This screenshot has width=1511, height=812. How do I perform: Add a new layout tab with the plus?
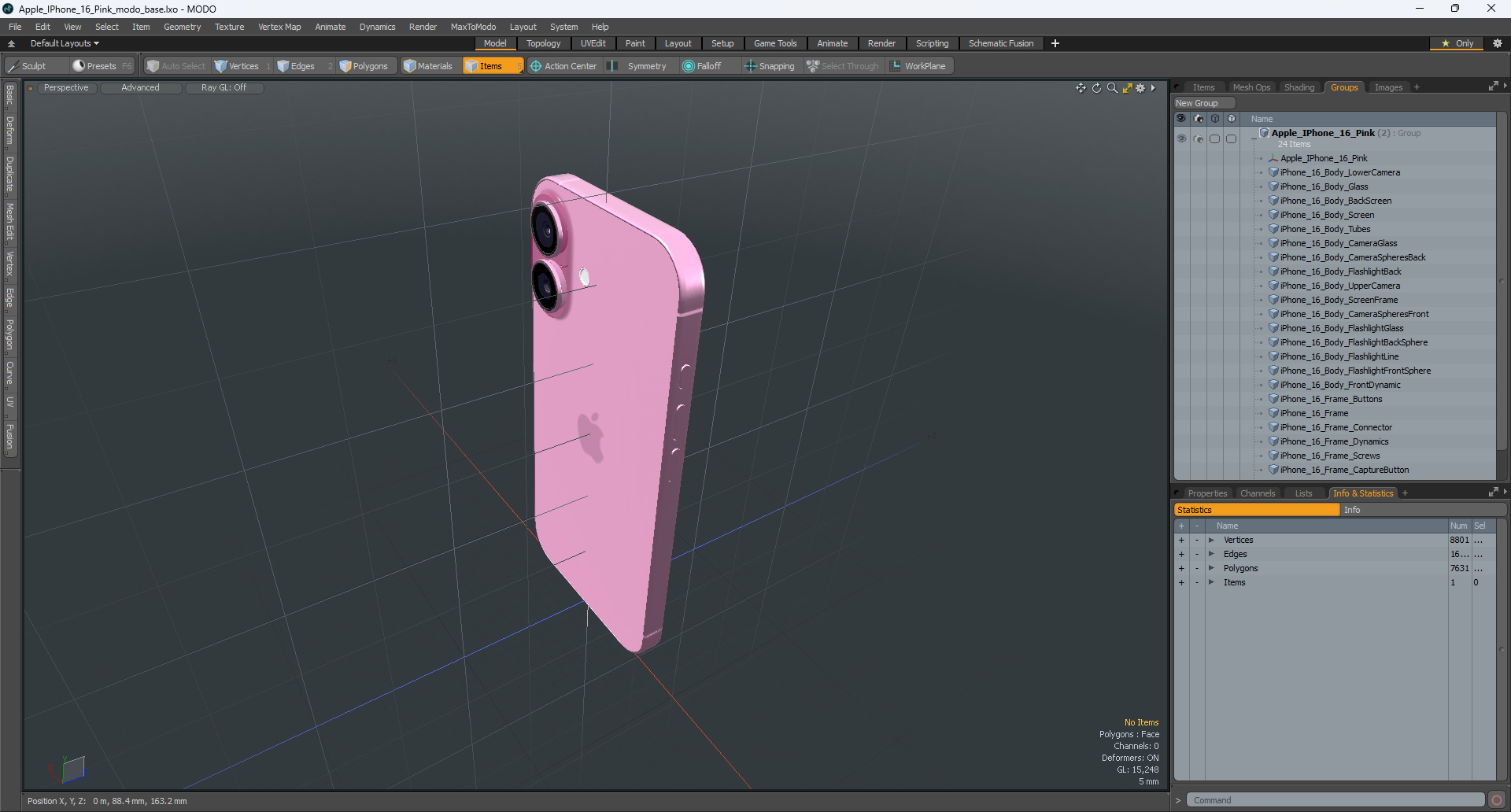click(1055, 43)
